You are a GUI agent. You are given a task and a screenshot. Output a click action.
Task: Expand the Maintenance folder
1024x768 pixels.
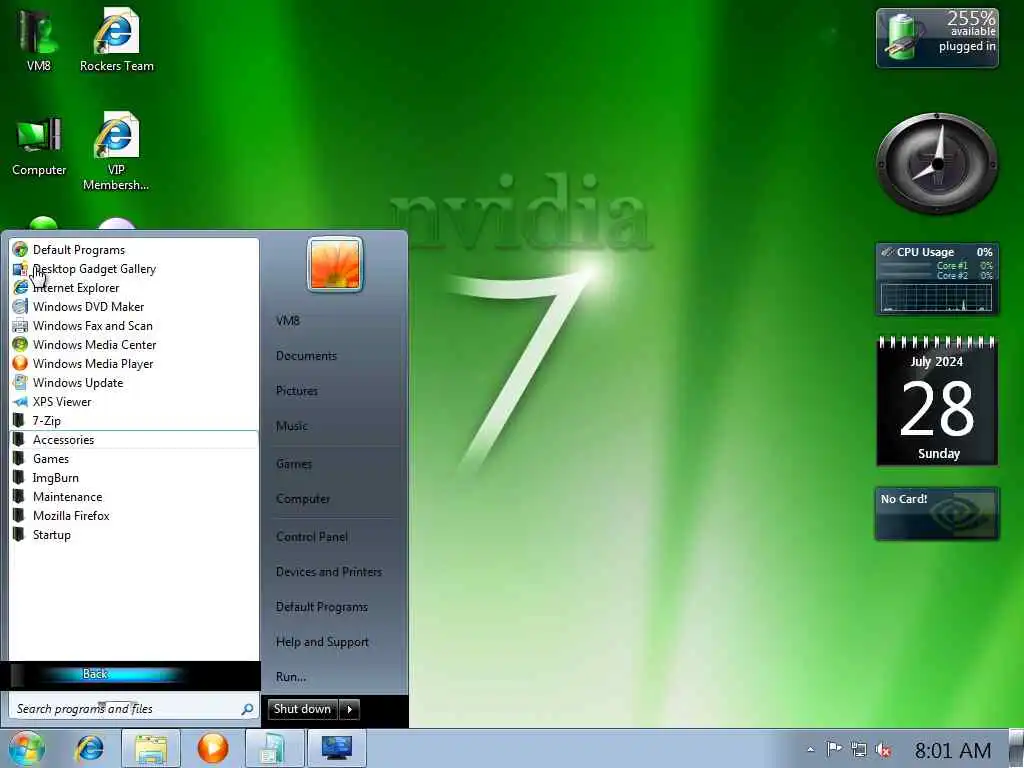point(134,496)
